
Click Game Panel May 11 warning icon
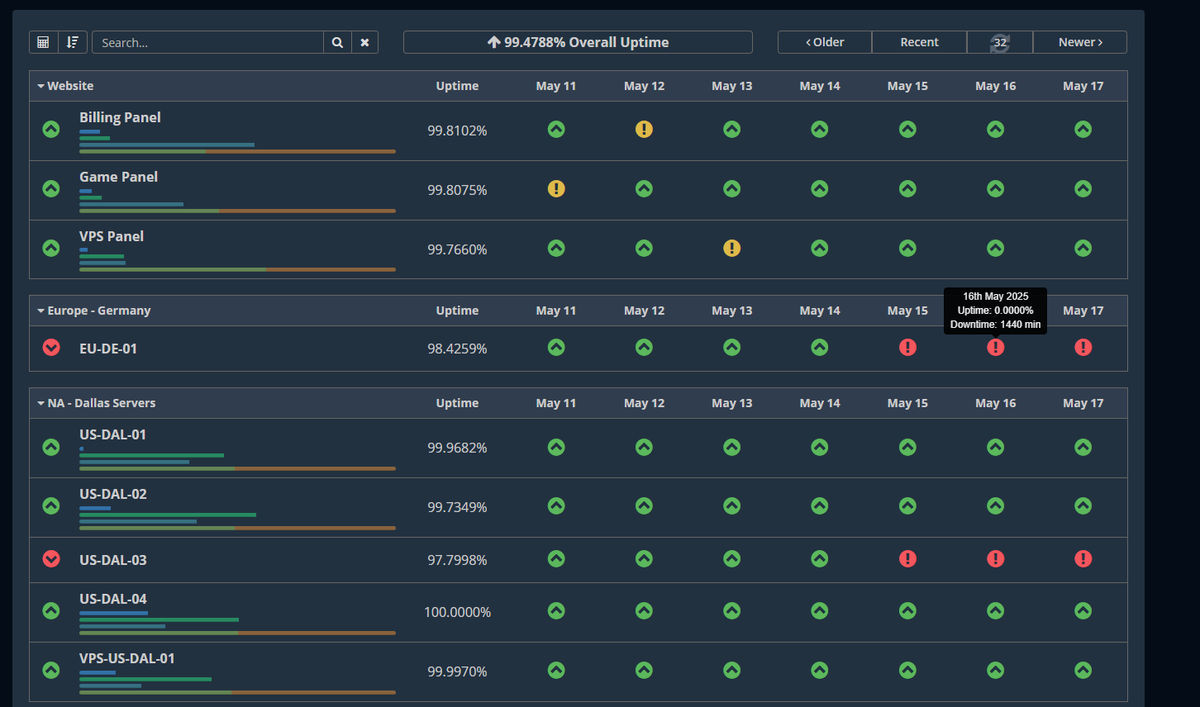pyautogui.click(x=556, y=188)
